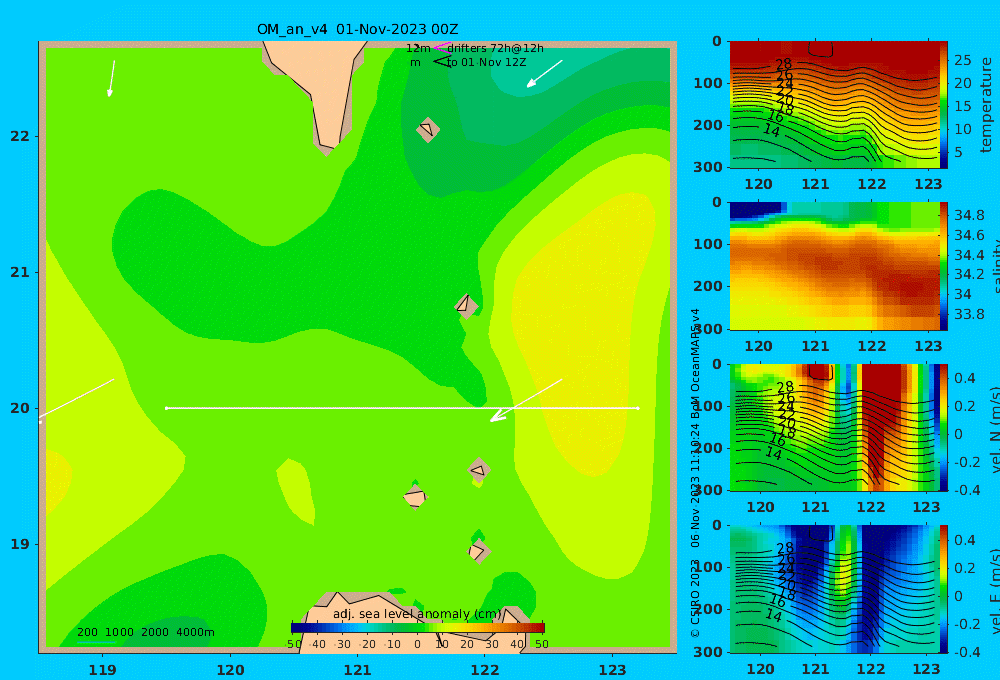1000x680 pixels.
Task: Click the white transect line along latitude 20
Action: 402,408
